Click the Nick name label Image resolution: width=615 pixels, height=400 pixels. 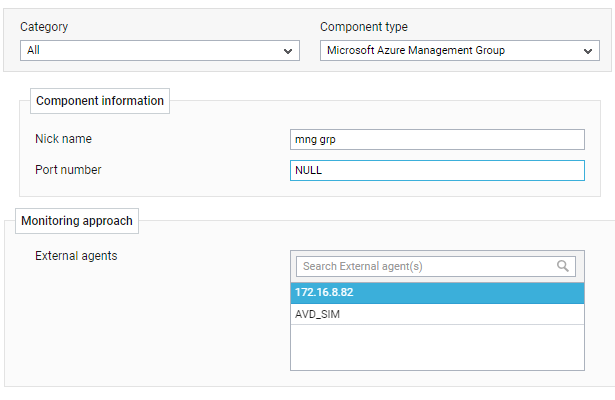tap(63, 139)
